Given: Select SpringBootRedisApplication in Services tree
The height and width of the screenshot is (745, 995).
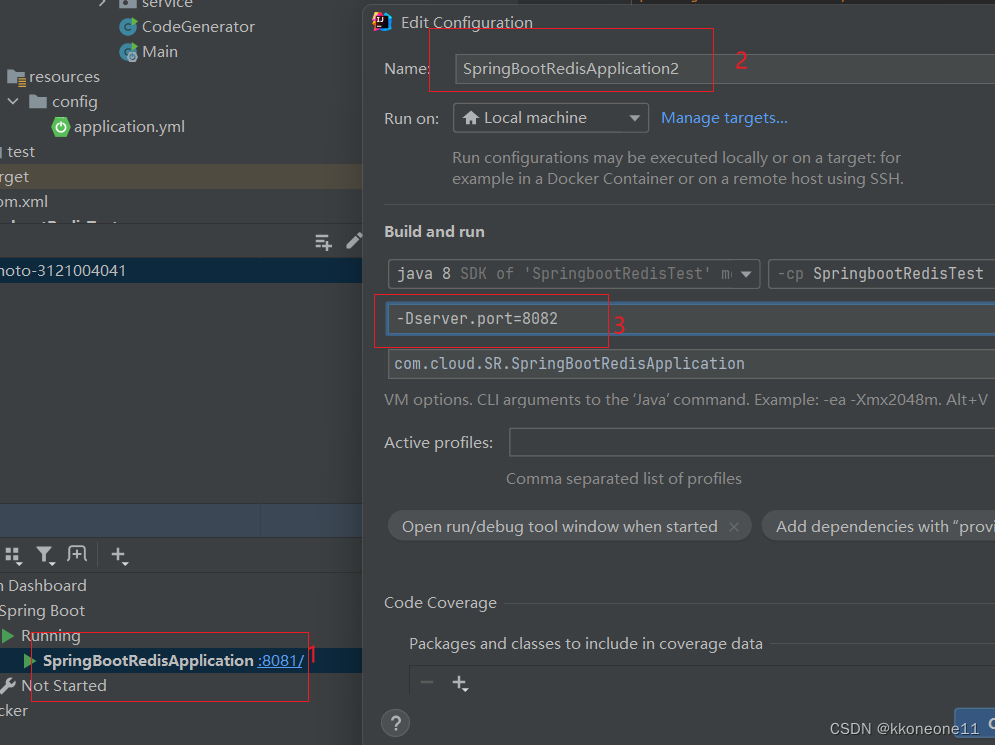Looking at the screenshot, I should [148, 661].
